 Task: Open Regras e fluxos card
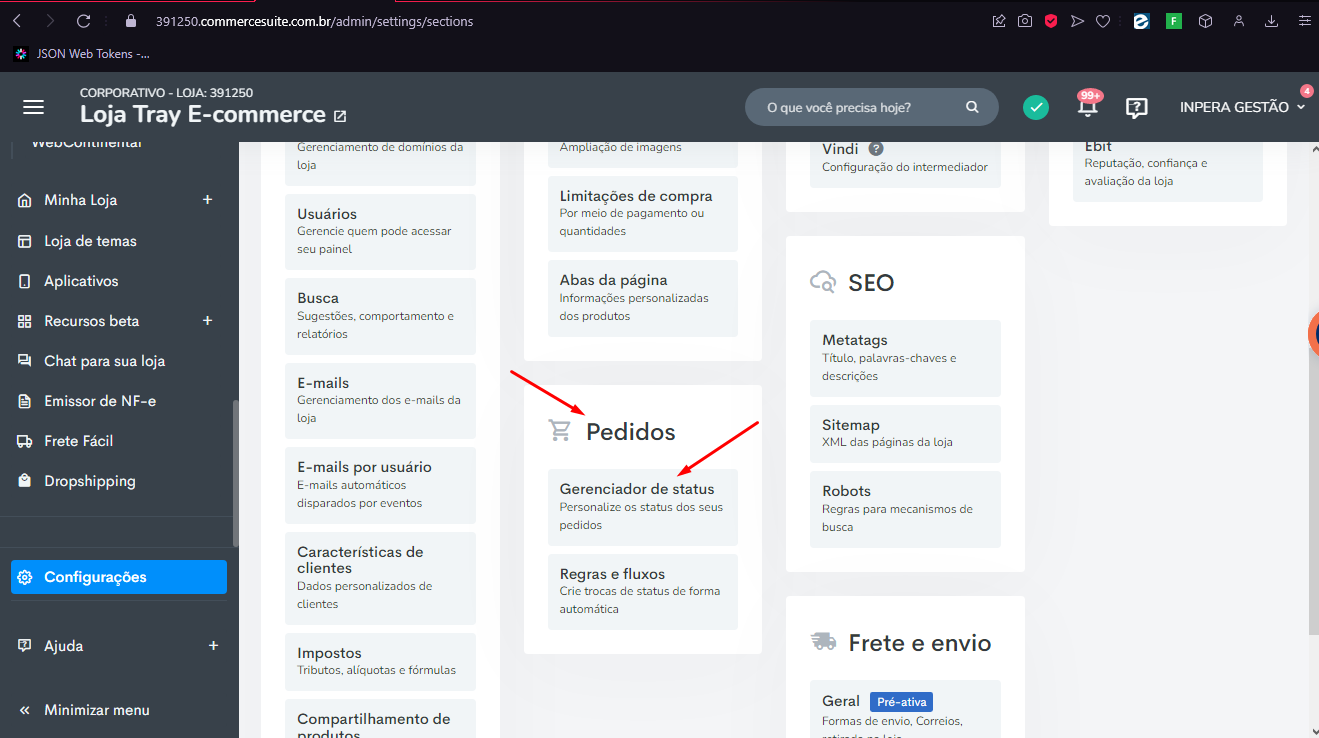click(643, 592)
